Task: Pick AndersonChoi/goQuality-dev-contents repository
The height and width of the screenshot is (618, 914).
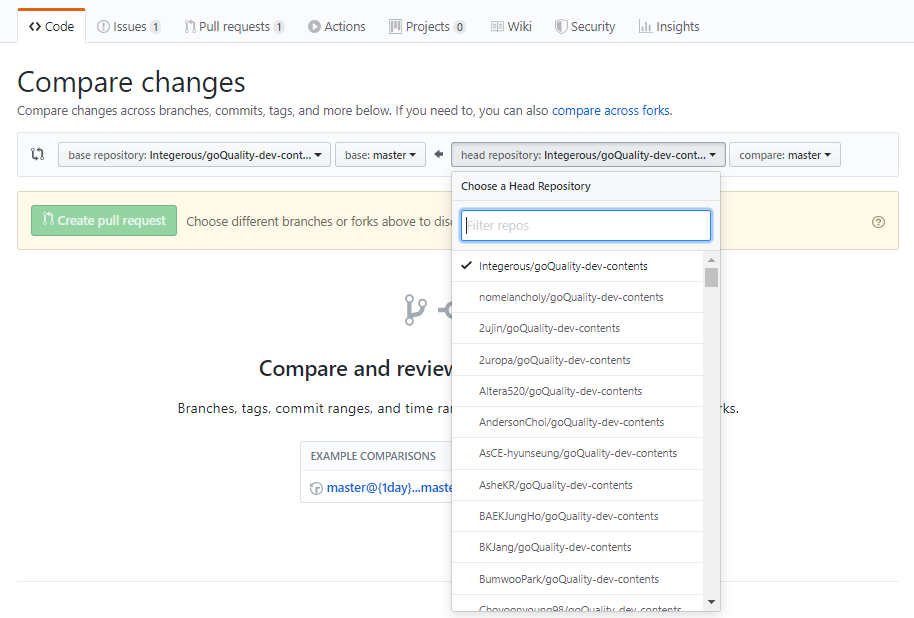Action: tap(578, 422)
